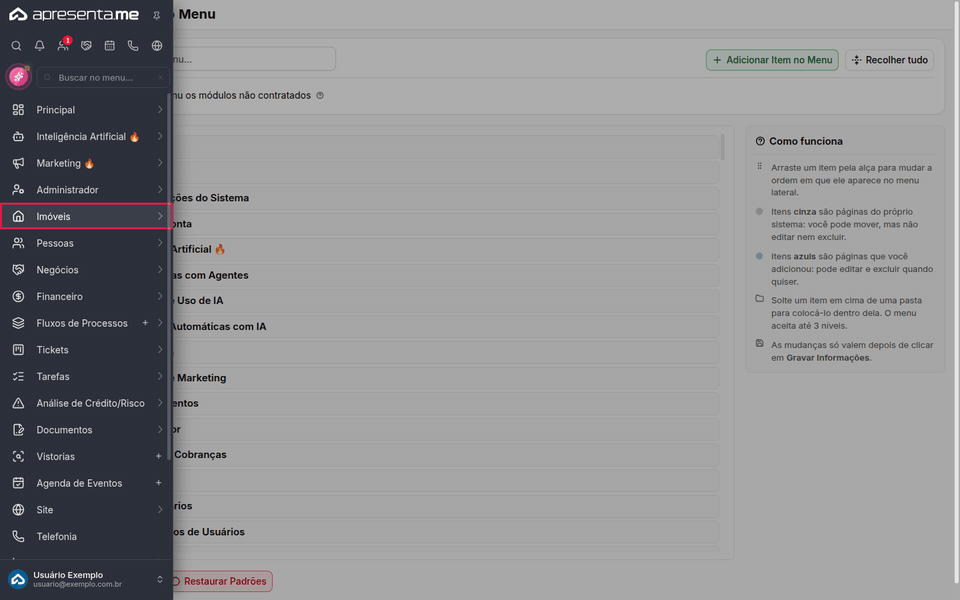Viewport: 960px width, 600px height.
Task: Click the apresenta.me logo
Action: click(74, 14)
